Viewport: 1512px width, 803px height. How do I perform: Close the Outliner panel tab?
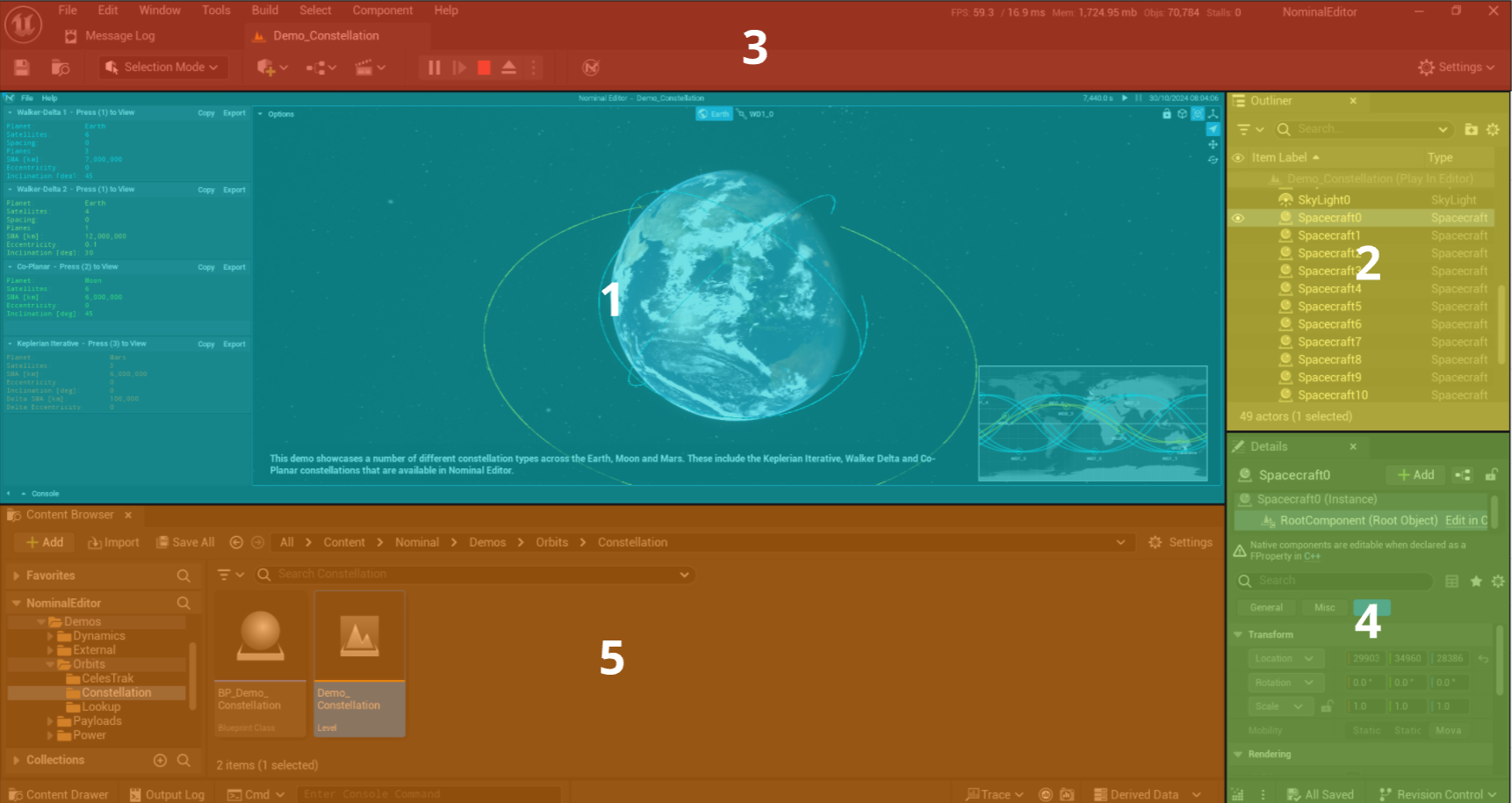[1353, 101]
